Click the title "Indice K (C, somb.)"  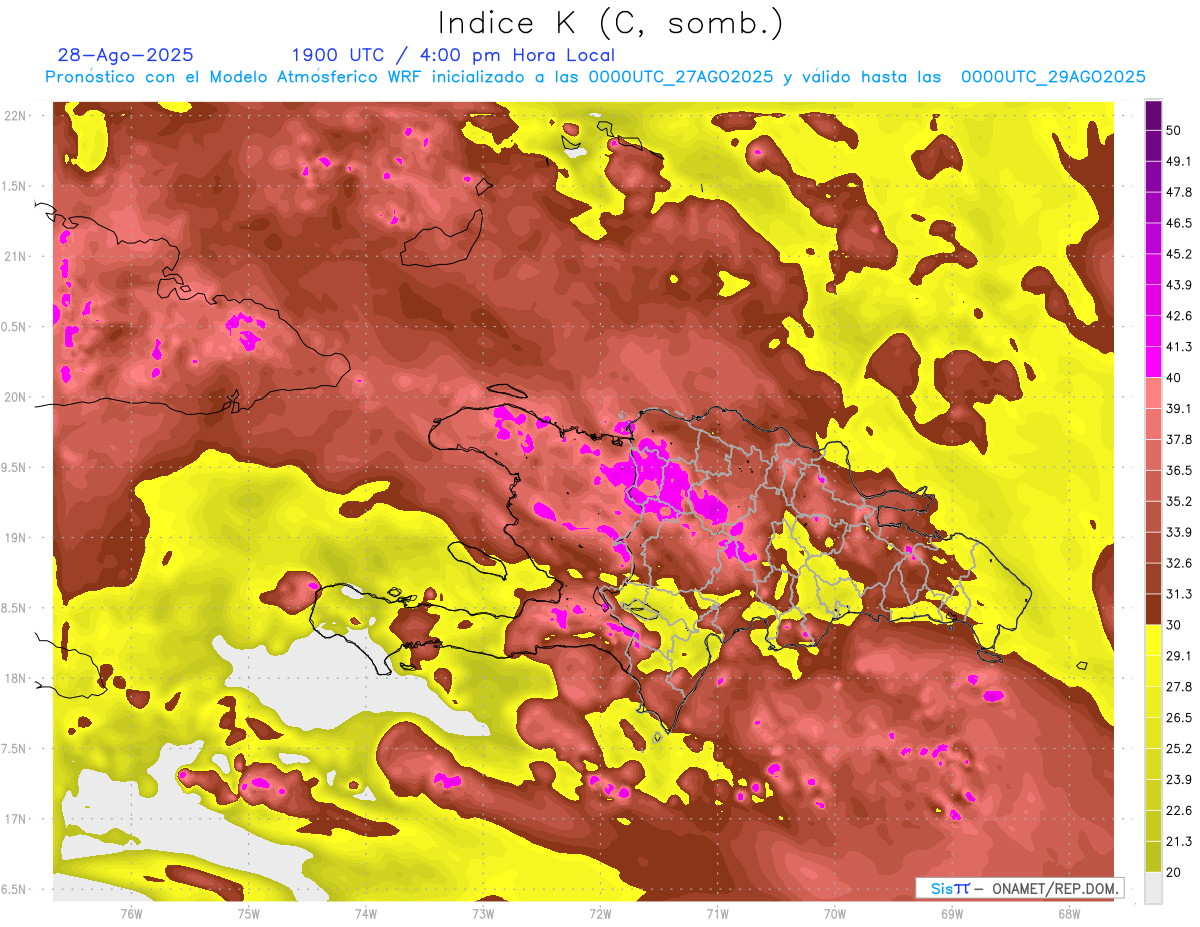point(610,23)
